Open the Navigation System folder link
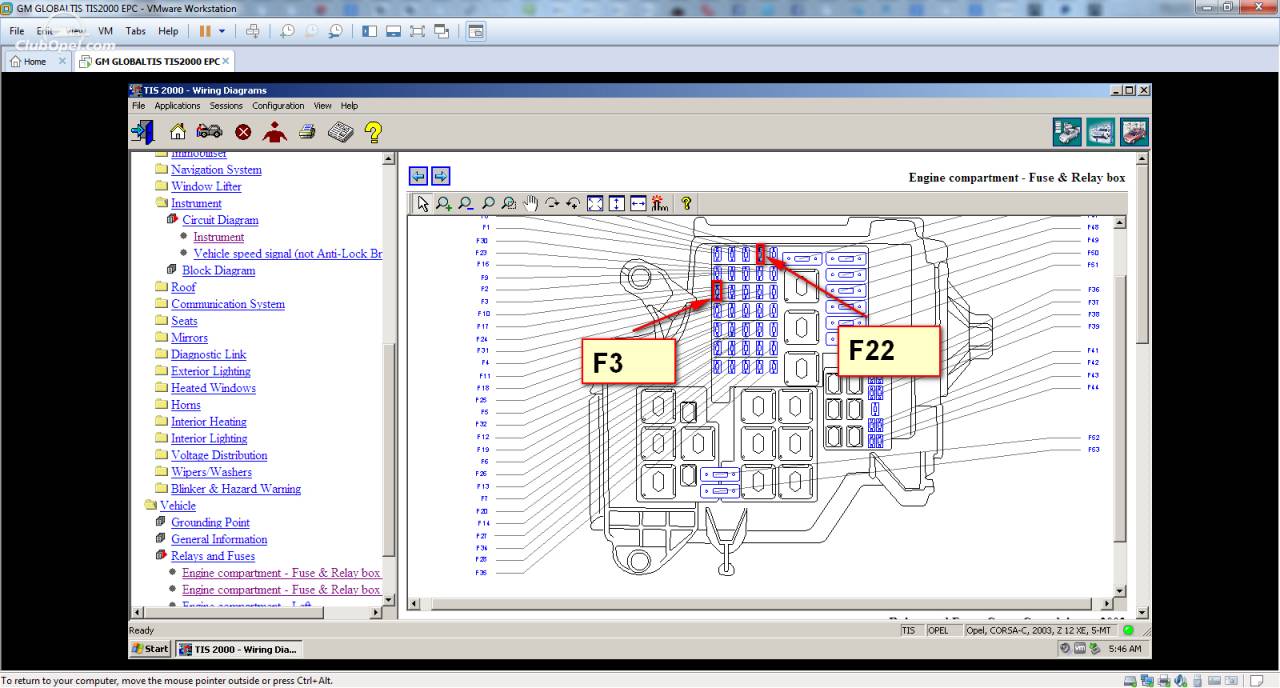The height and width of the screenshot is (688, 1280). 216,170
